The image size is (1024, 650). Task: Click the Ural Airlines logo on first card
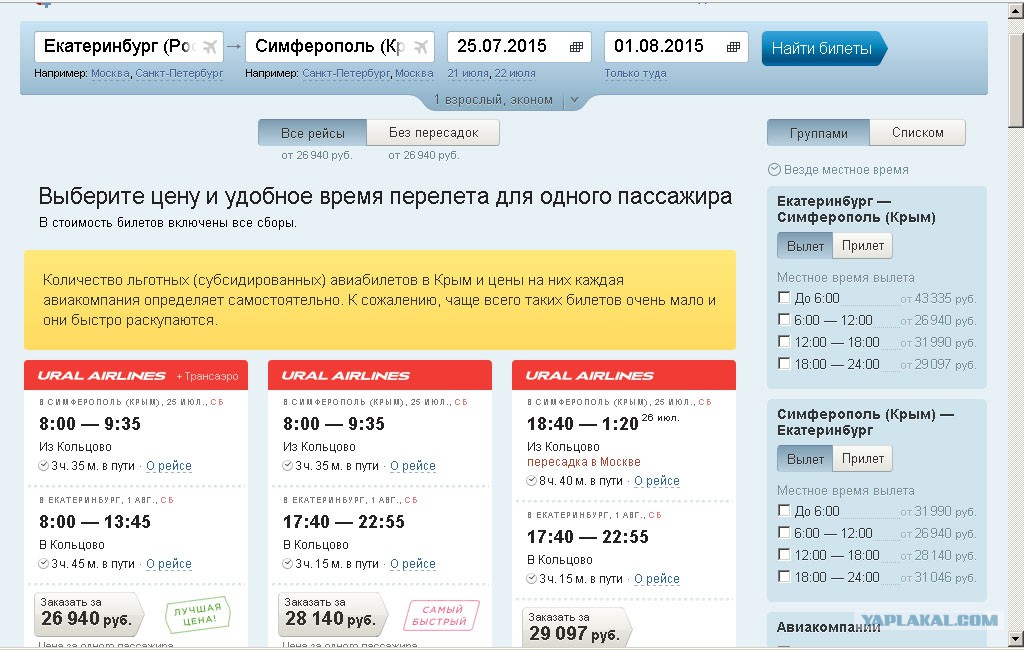click(x=101, y=376)
